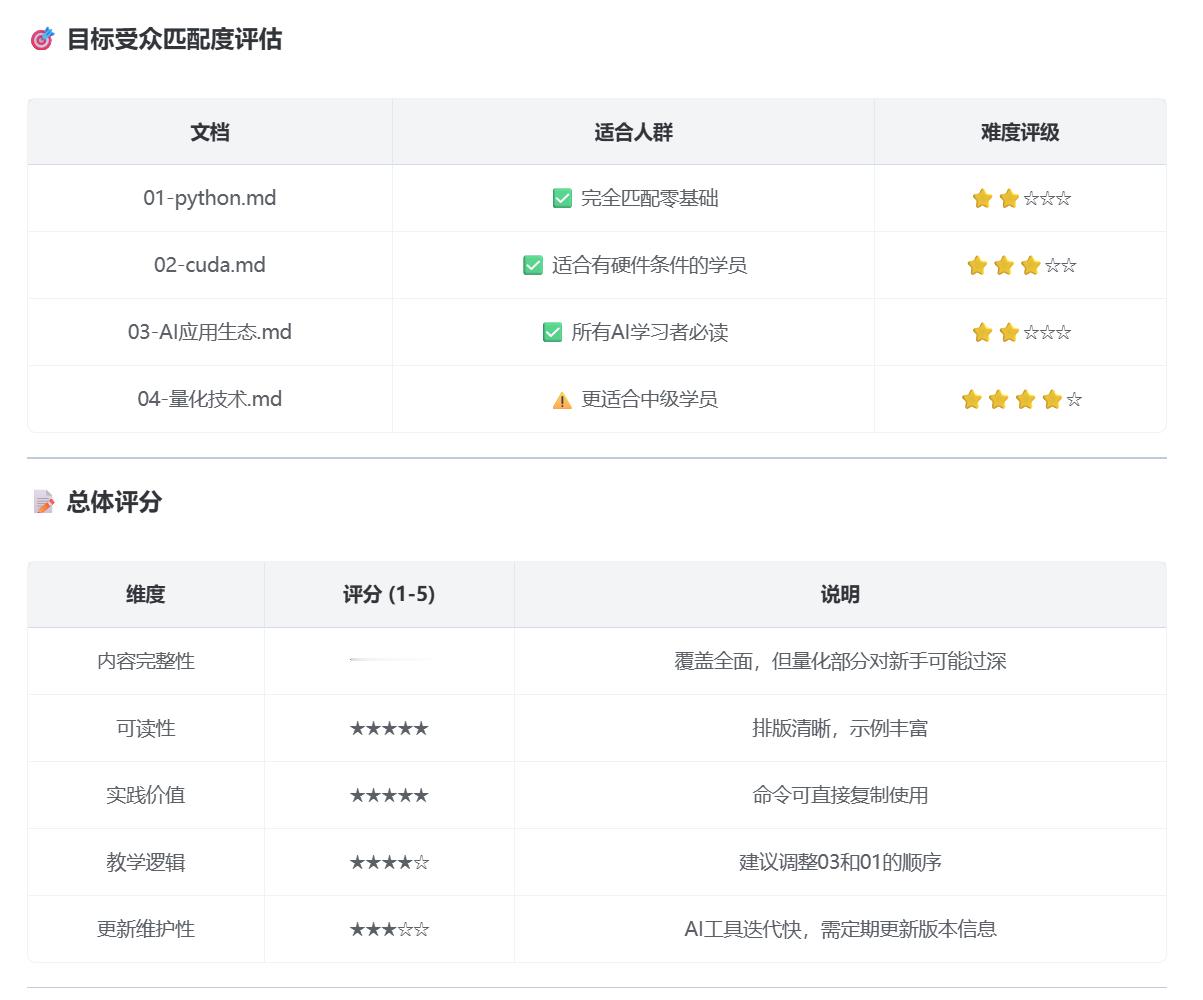Click the star rating for 教学逻辑
The height and width of the screenshot is (1000, 1203).
(x=389, y=862)
